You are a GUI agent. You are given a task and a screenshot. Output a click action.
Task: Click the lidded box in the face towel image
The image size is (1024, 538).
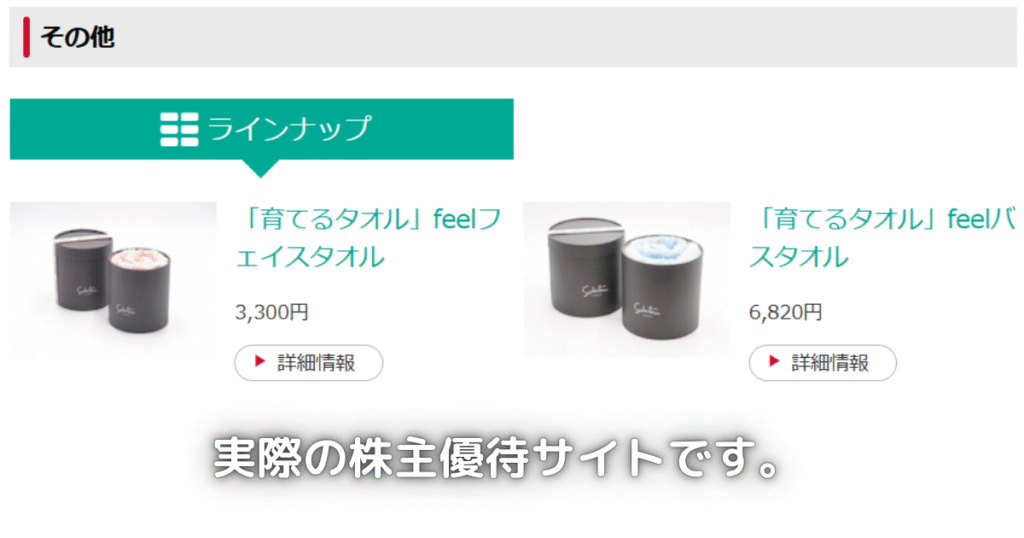pyautogui.click(x=79, y=269)
